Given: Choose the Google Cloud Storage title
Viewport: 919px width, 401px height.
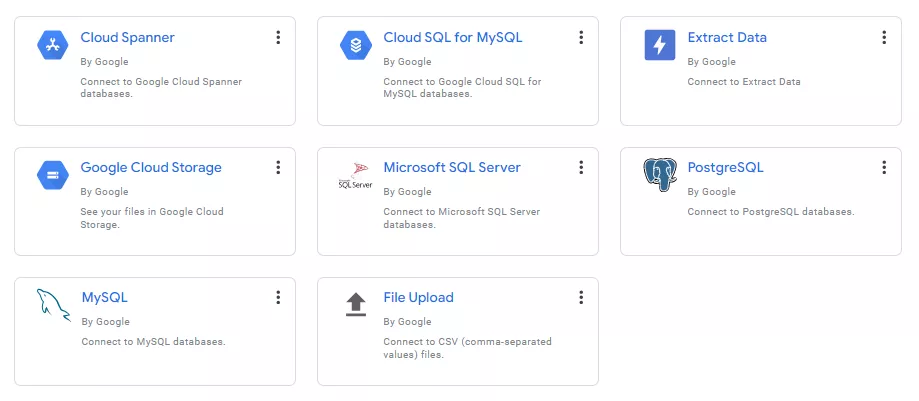Looking at the screenshot, I should [151, 168].
